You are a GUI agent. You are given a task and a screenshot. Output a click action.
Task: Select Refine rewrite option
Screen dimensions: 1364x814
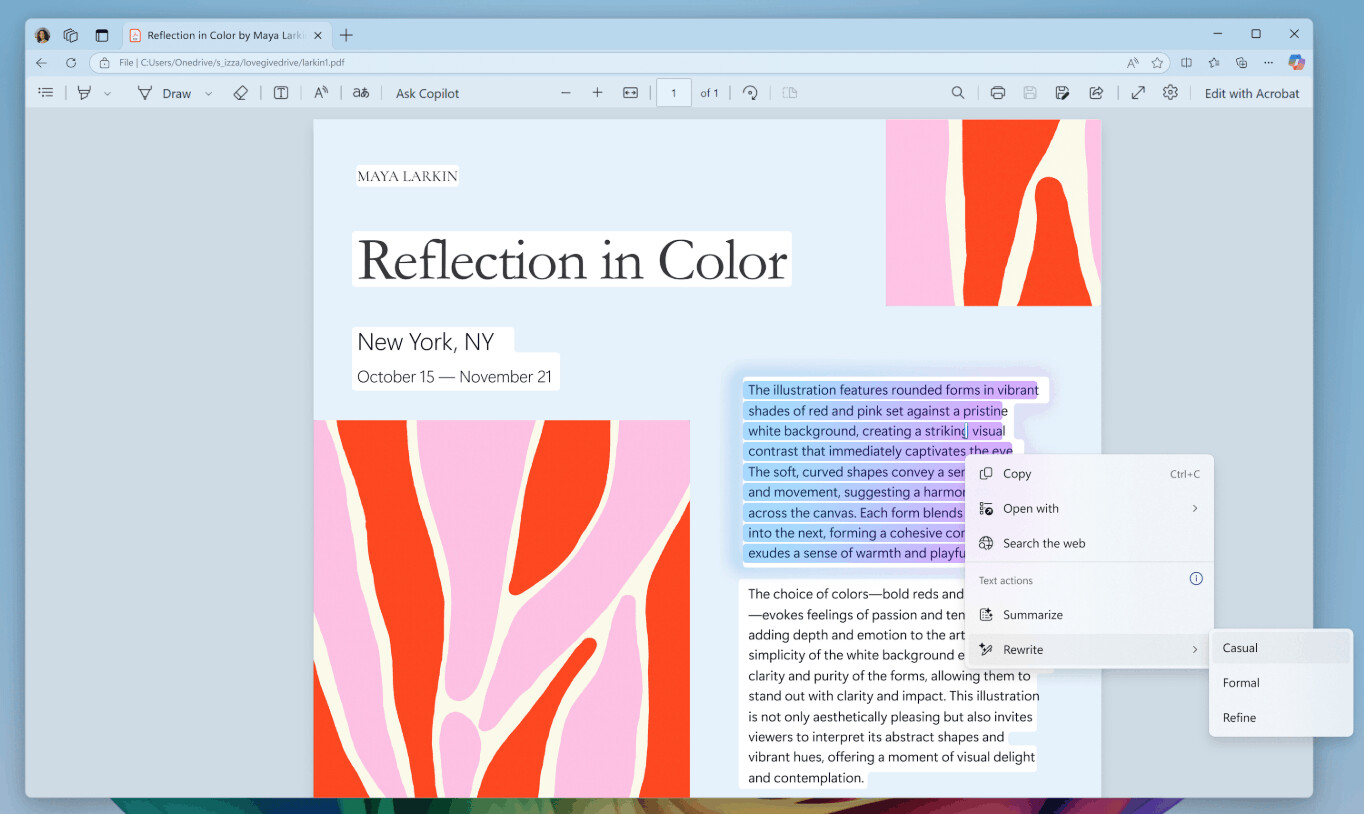1280,717
